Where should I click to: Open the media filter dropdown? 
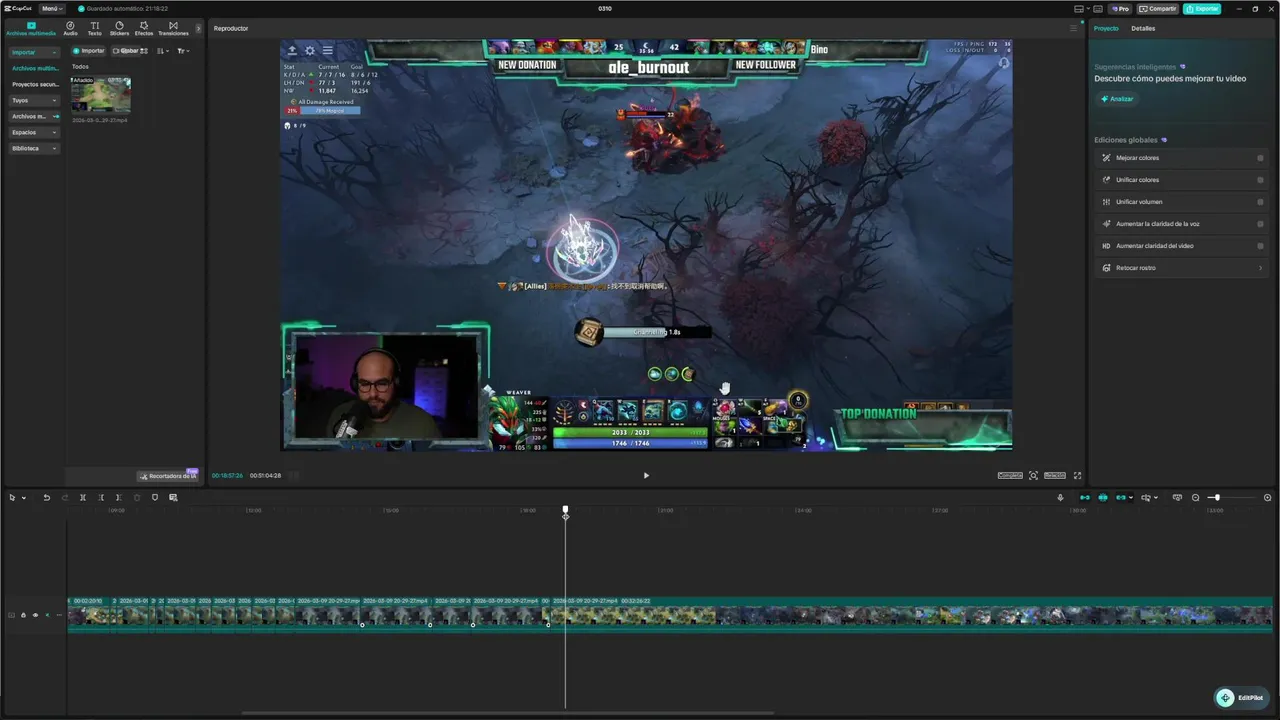(x=183, y=51)
